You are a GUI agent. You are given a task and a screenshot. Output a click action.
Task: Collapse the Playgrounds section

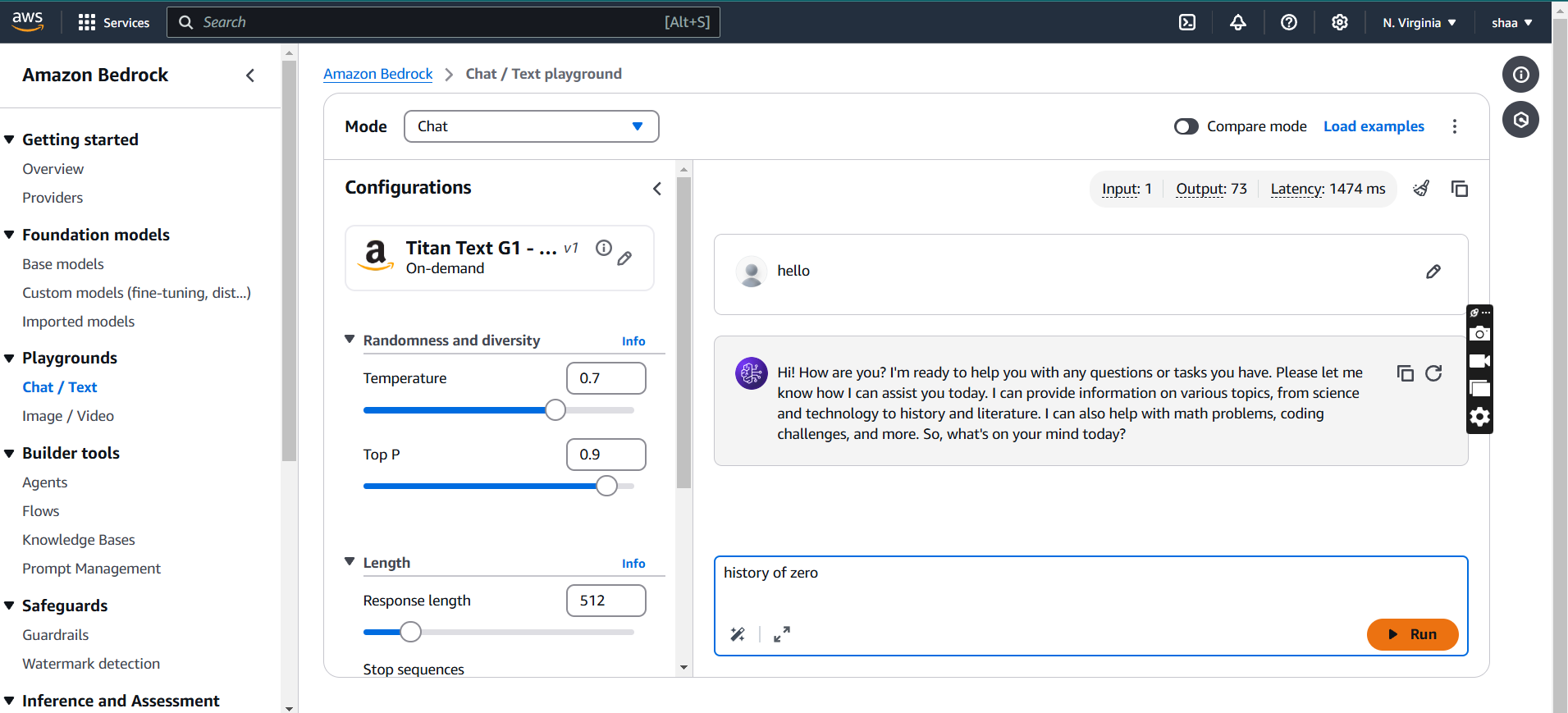pyautogui.click(x=10, y=358)
